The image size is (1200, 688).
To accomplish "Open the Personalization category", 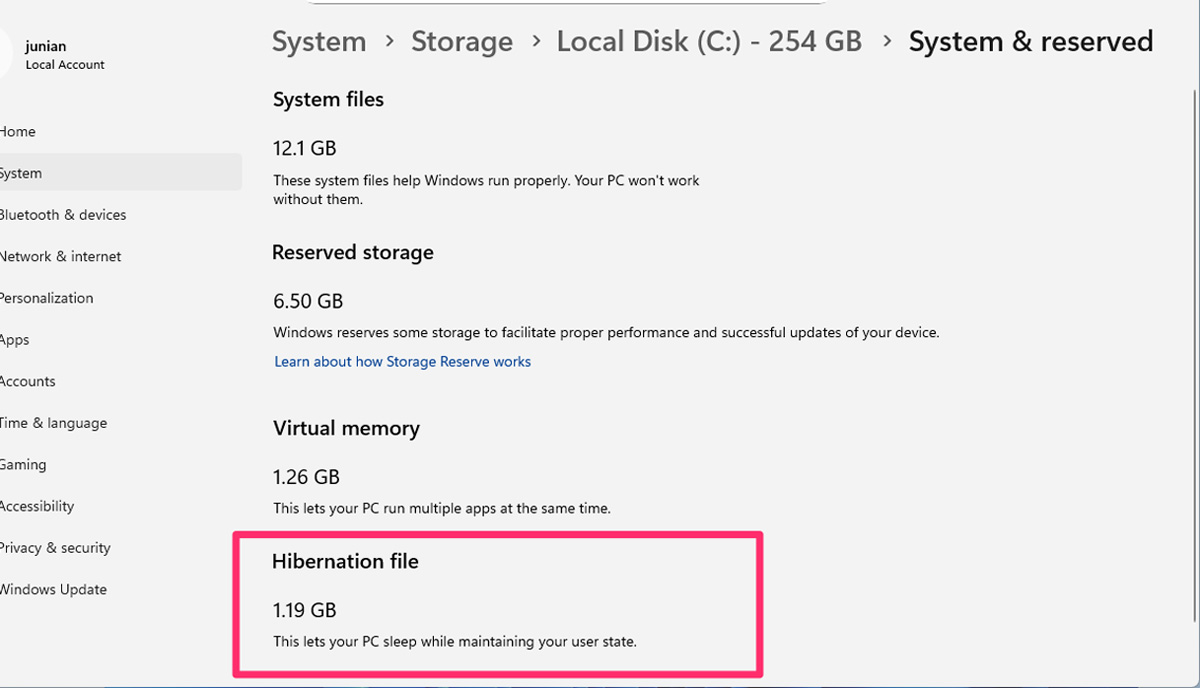I will (46, 298).
